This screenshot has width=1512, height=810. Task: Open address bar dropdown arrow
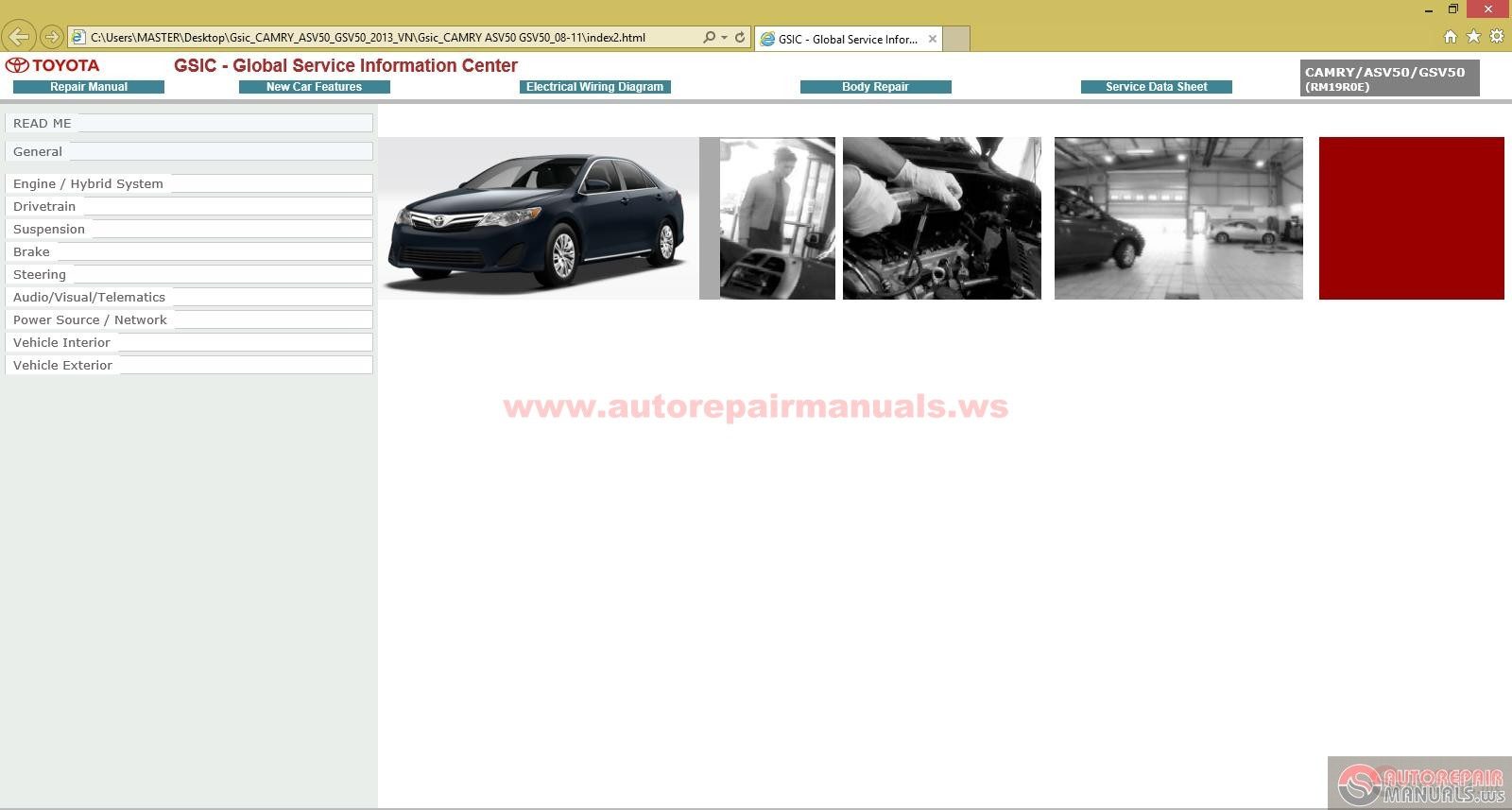(724, 38)
